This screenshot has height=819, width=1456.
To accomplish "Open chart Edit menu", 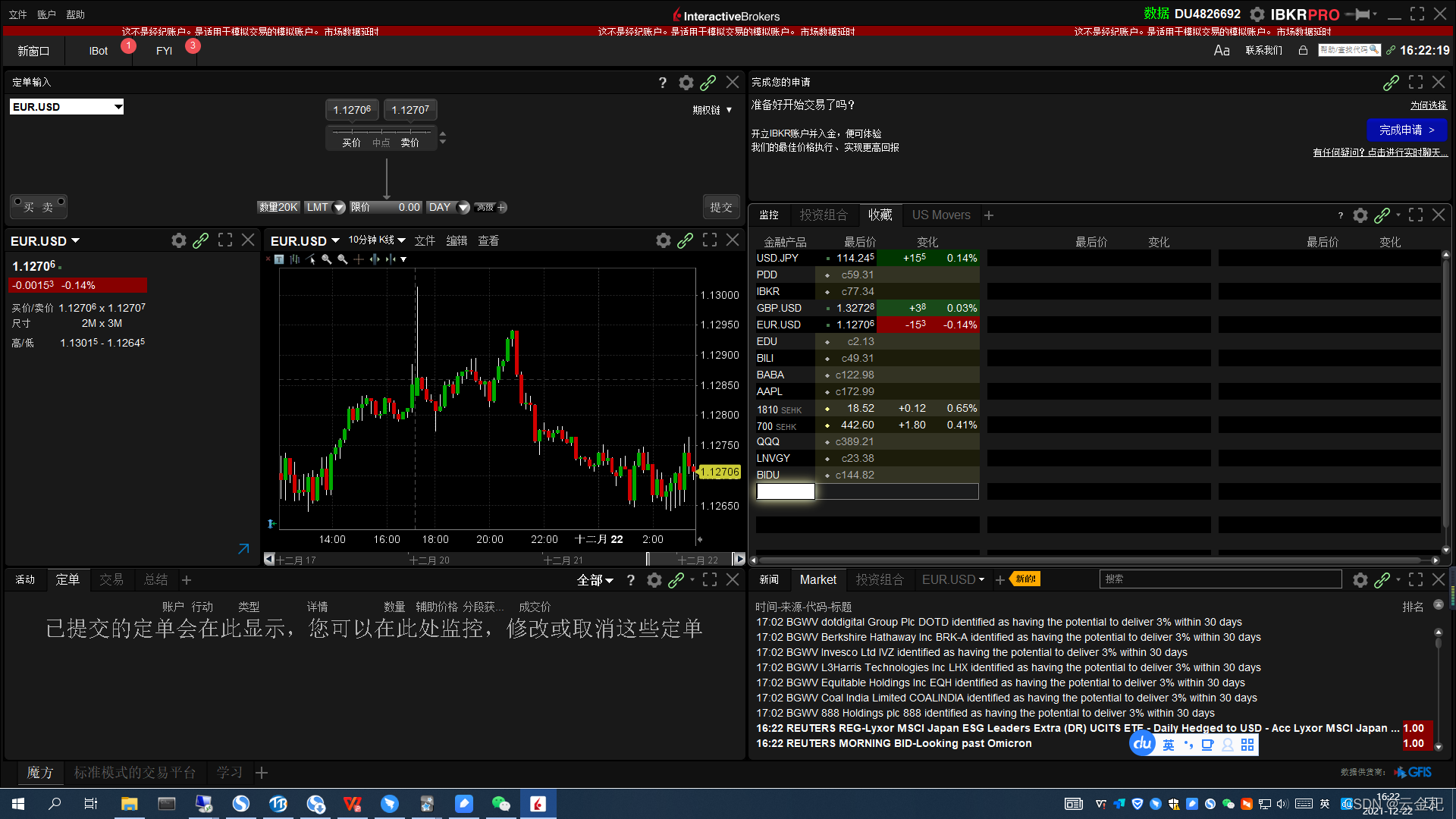I will 457,241.
